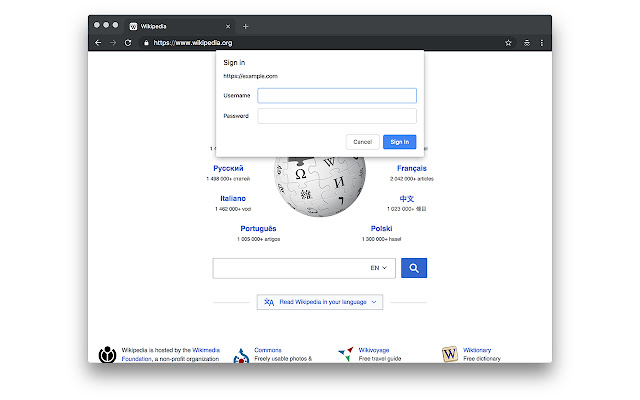Click the https://example.com dialog text
This screenshot has height=400, width=640.
point(251,76)
